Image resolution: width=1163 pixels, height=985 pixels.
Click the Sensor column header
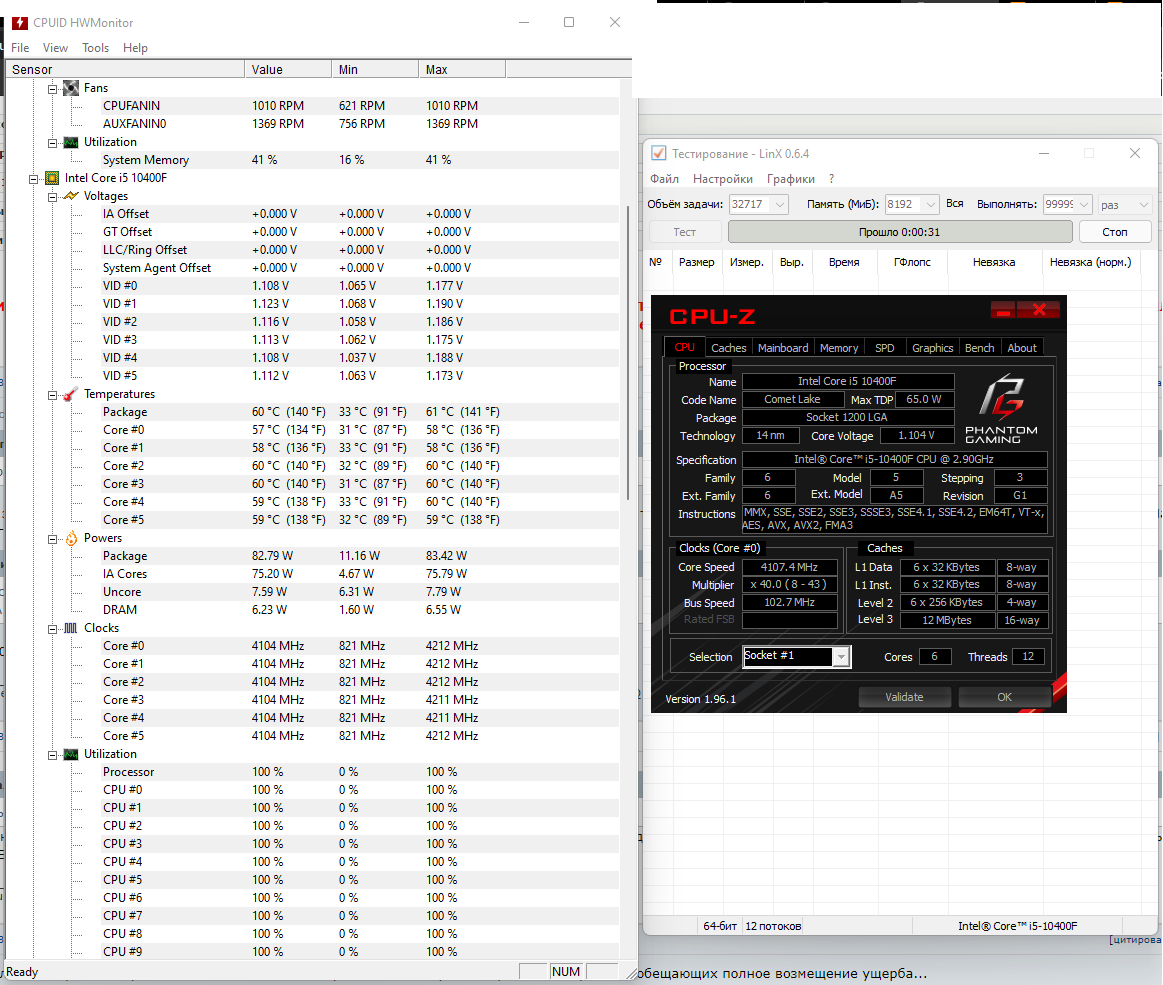coord(125,70)
